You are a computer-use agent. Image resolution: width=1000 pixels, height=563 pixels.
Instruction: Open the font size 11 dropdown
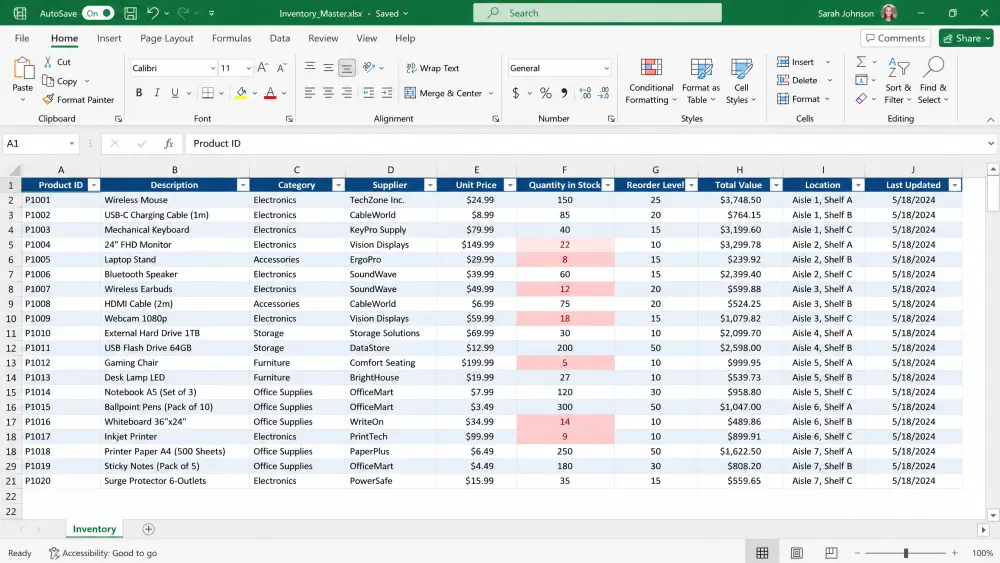click(248, 68)
